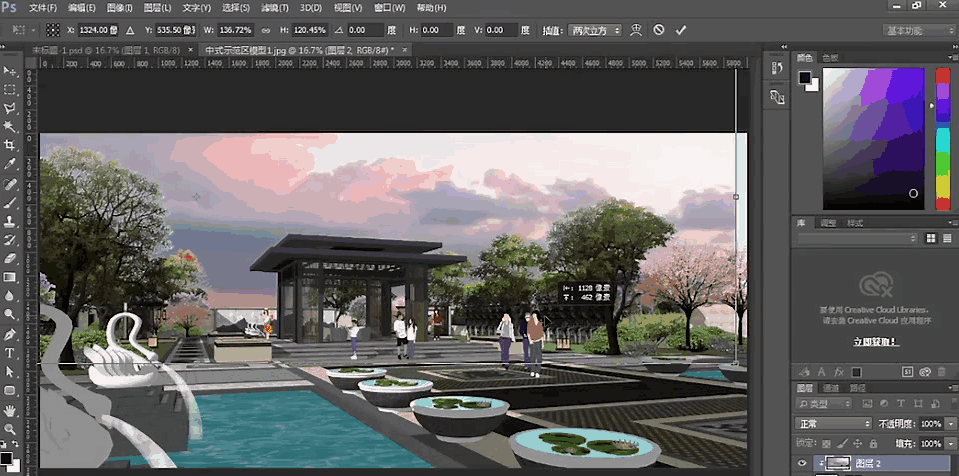
Task: Toggle relative positioning triangle for reference point
Action: (130, 30)
